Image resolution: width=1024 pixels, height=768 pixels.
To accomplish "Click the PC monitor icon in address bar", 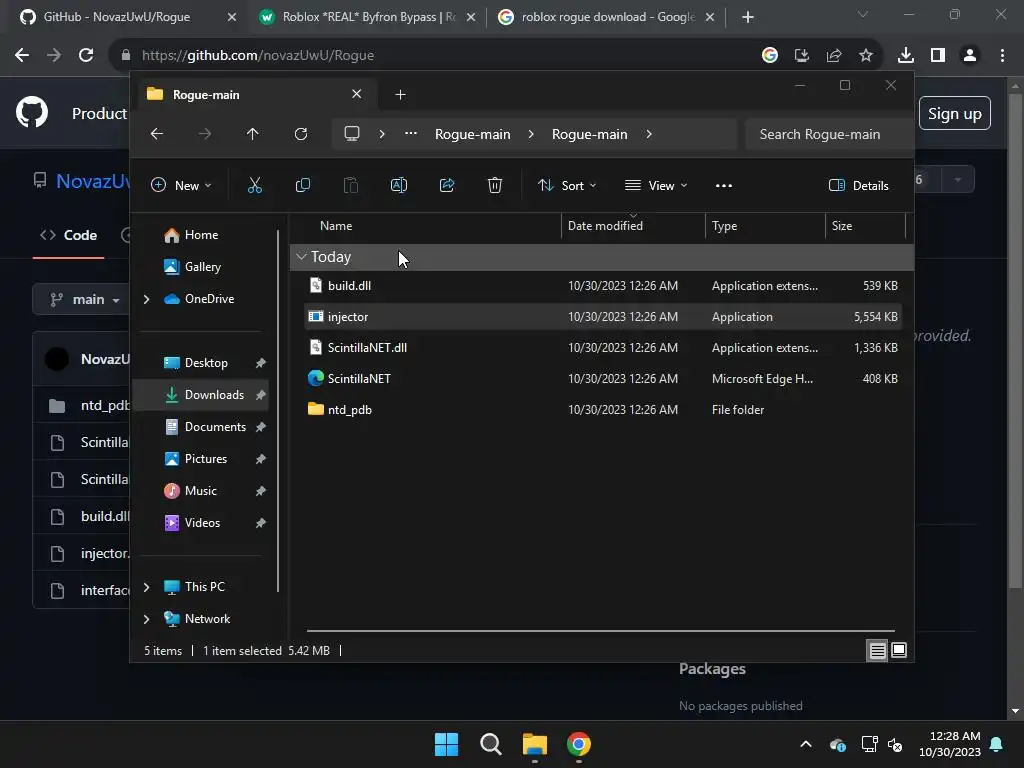I will pos(352,134).
